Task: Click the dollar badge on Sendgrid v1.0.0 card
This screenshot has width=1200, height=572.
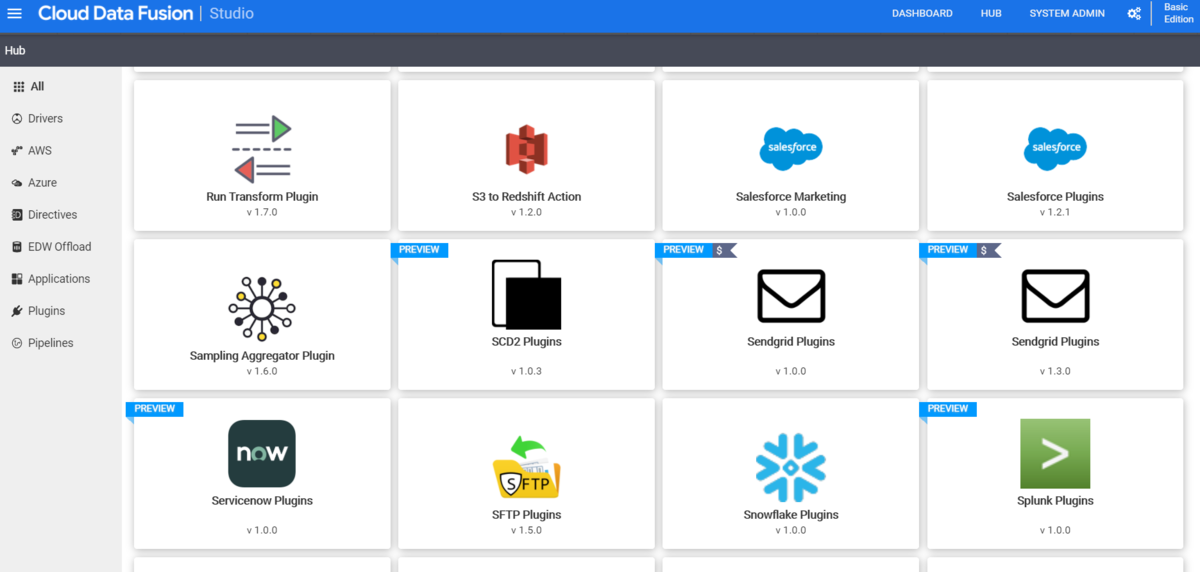Action: [x=722, y=250]
